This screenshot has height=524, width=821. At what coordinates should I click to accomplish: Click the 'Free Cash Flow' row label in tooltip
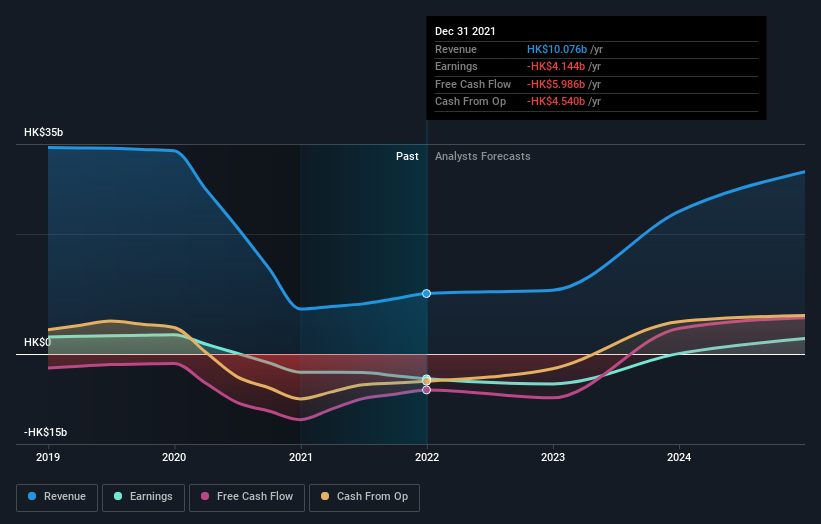click(x=473, y=84)
